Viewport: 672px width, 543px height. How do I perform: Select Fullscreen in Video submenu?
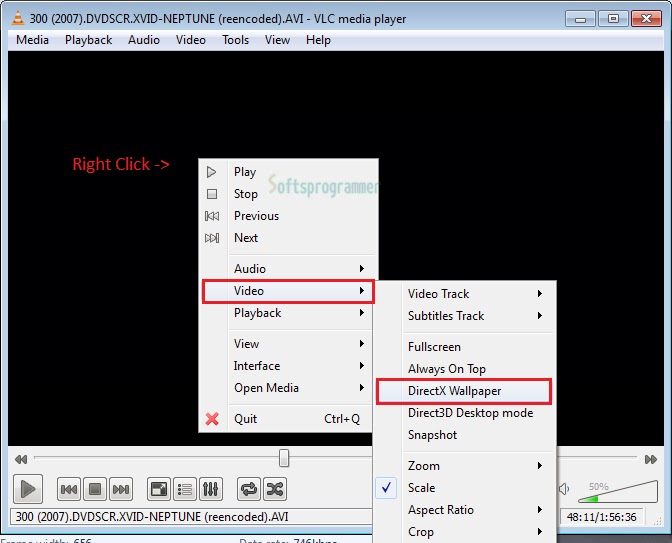tap(466, 347)
